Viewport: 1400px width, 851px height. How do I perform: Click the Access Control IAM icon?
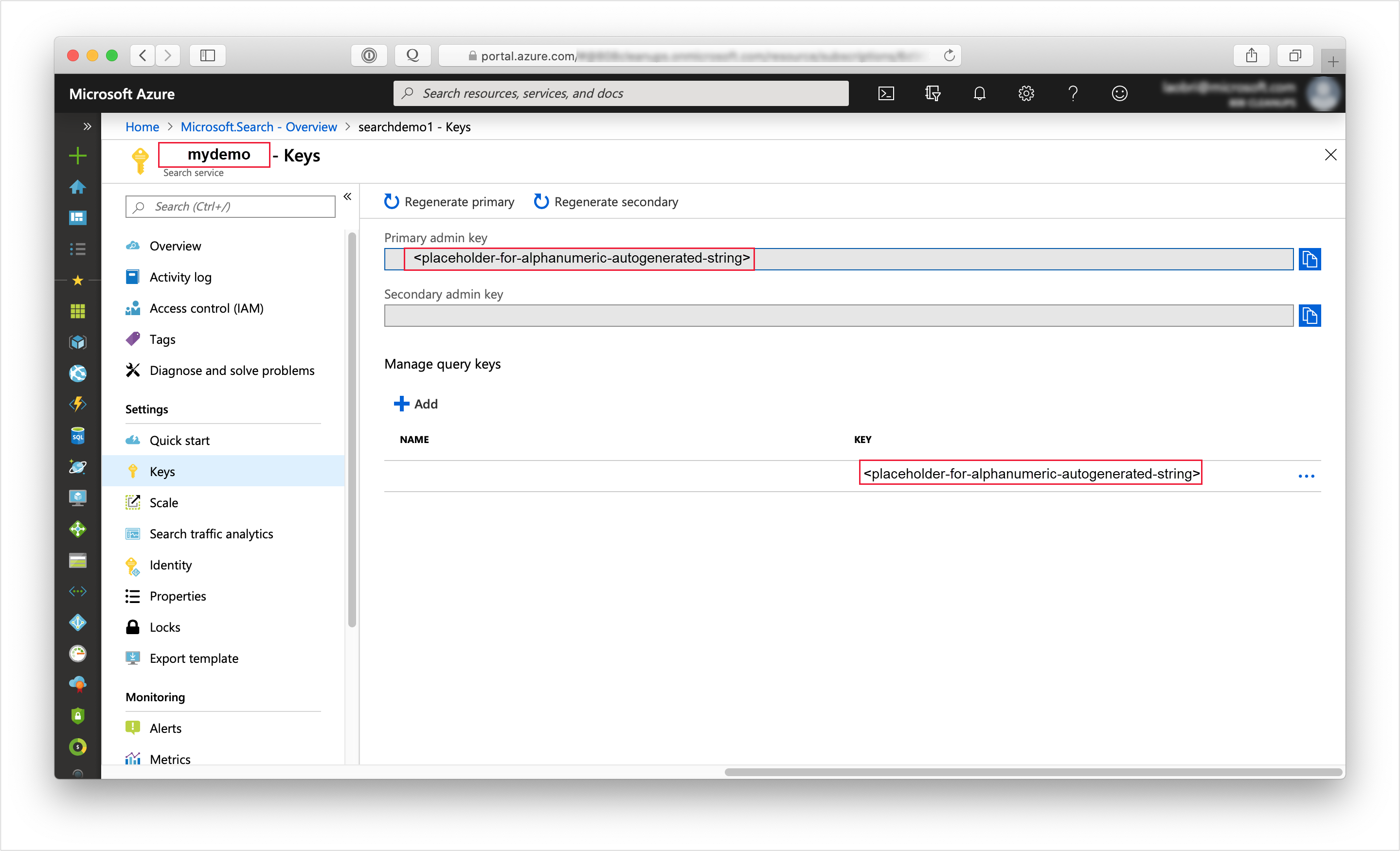(133, 308)
